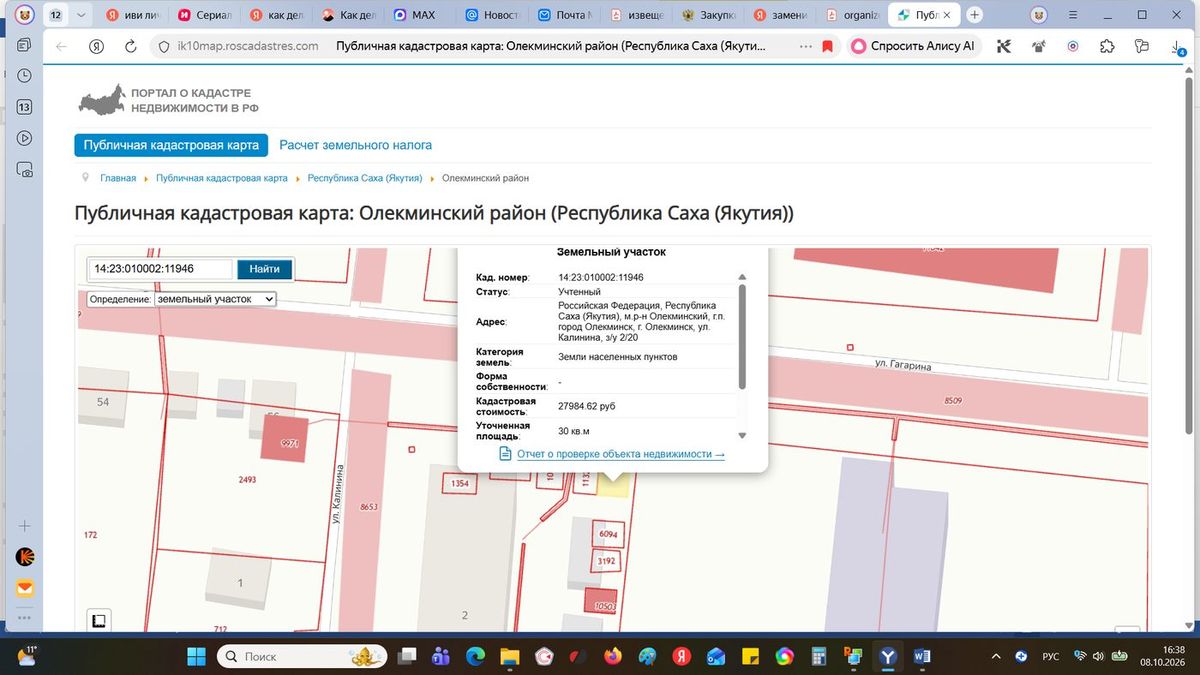
Task: Open new browser tab with plus button
Action: (975, 15)
